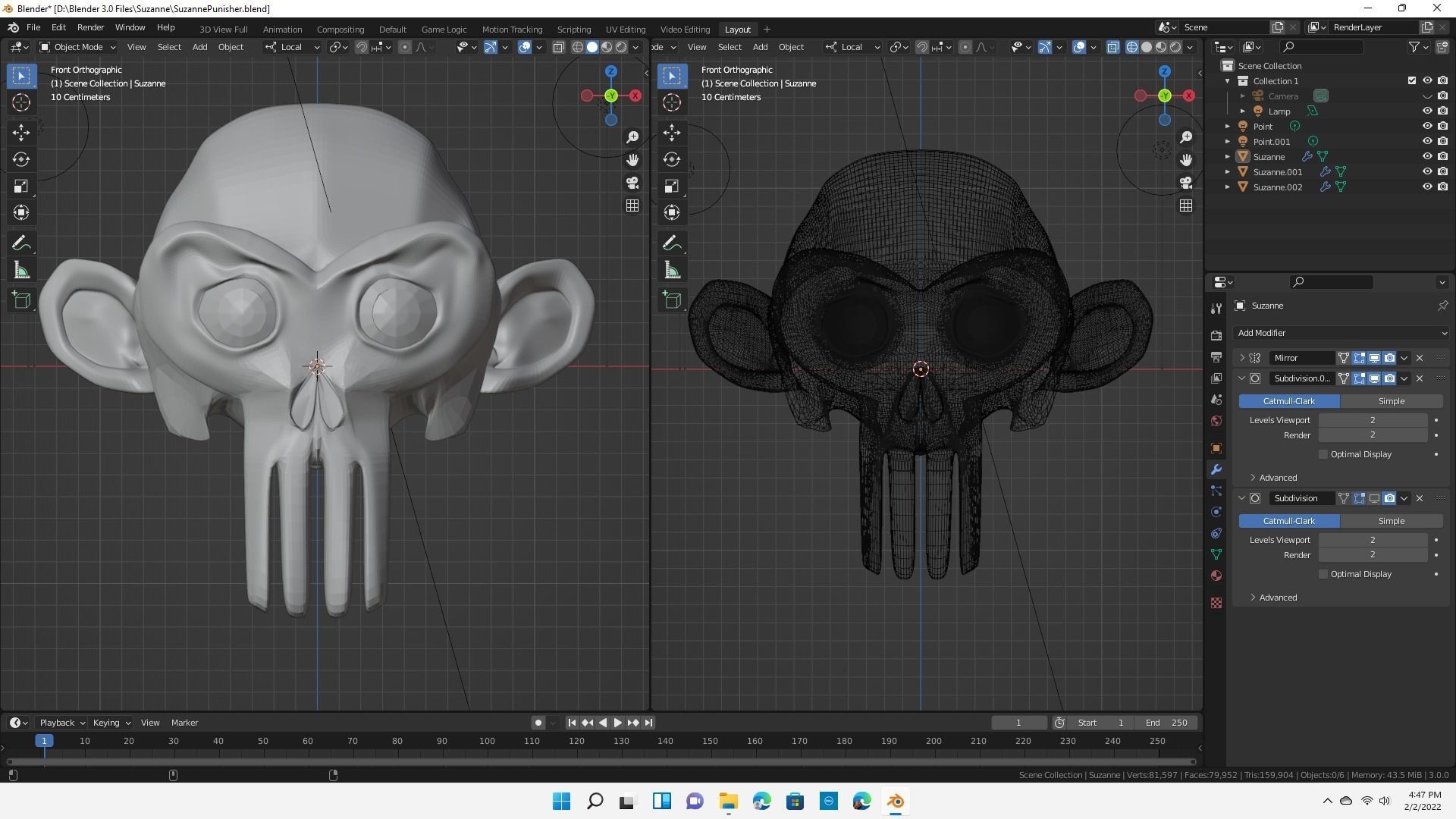This screenshot has height=819, width=1456.
Task: Open the Render menu
Action: [x=90, y=27]
